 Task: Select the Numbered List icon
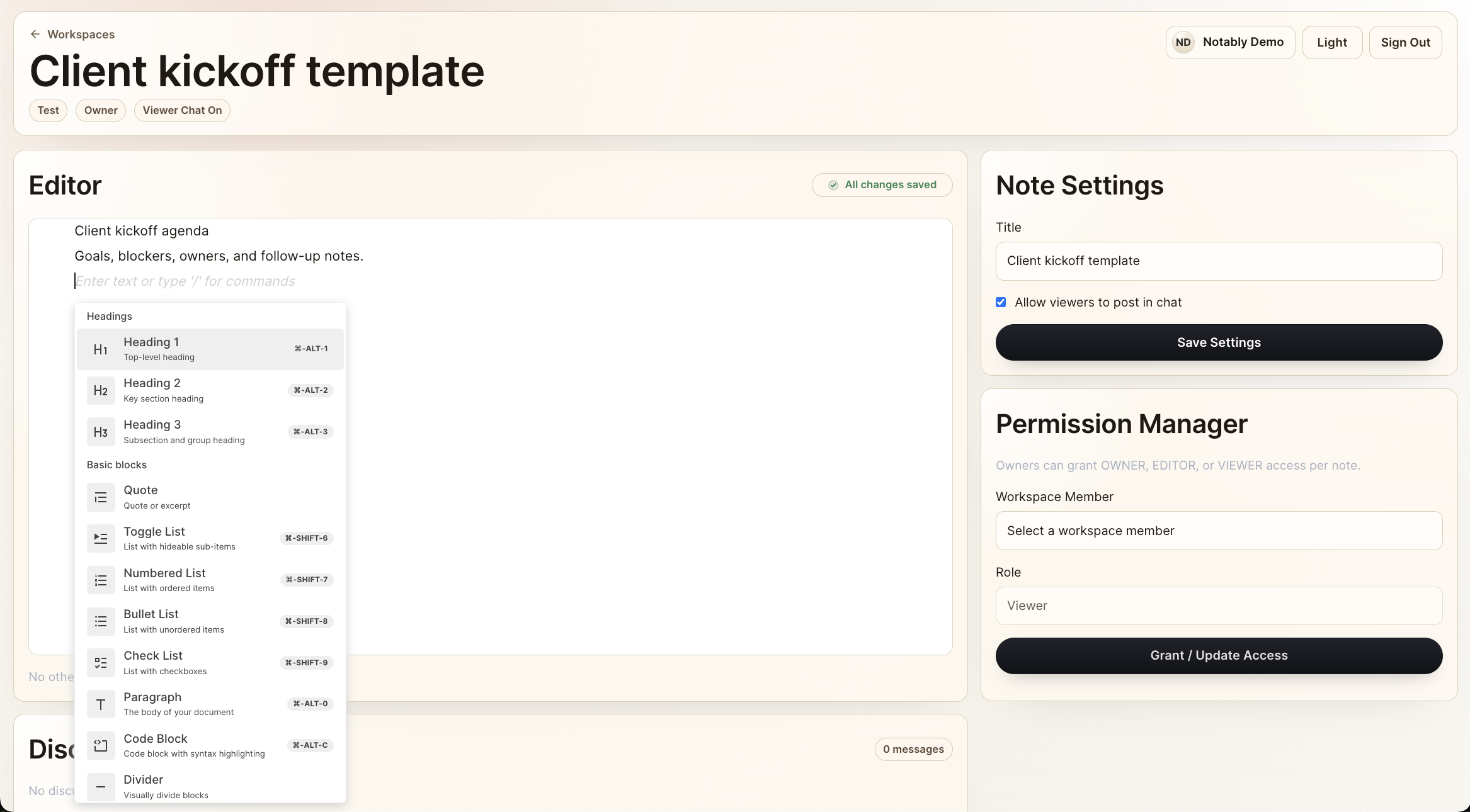100,580
